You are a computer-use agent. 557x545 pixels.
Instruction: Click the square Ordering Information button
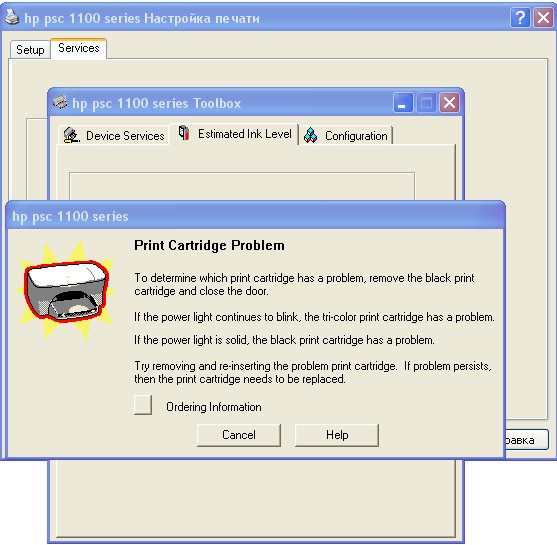143,405
